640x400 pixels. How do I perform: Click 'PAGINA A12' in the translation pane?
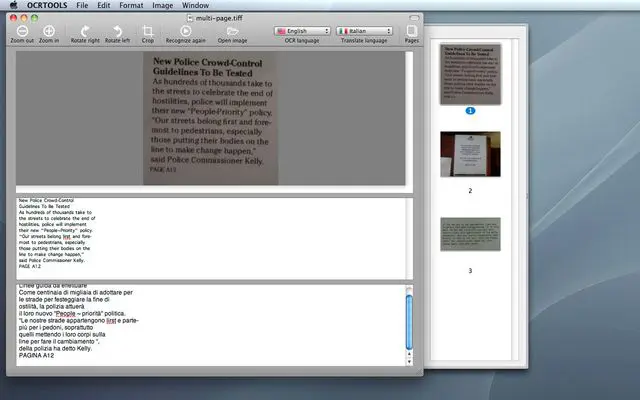click(36, 356)
